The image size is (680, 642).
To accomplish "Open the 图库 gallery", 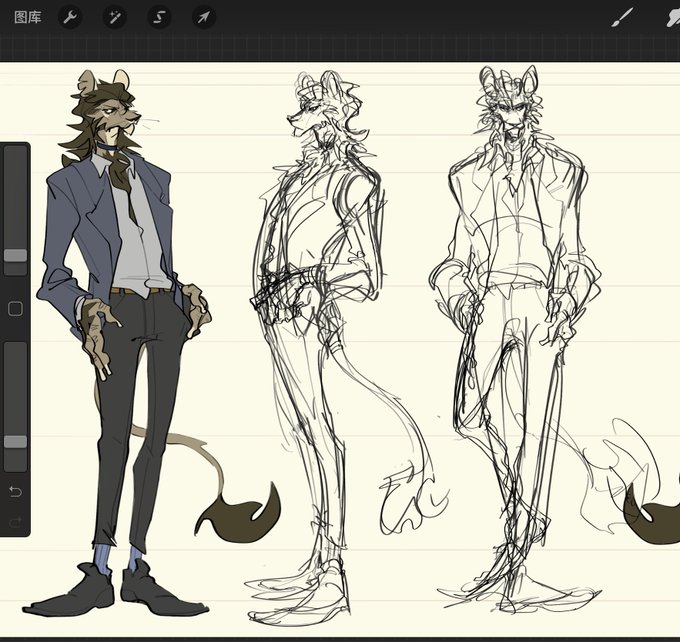I will [28, 17].
